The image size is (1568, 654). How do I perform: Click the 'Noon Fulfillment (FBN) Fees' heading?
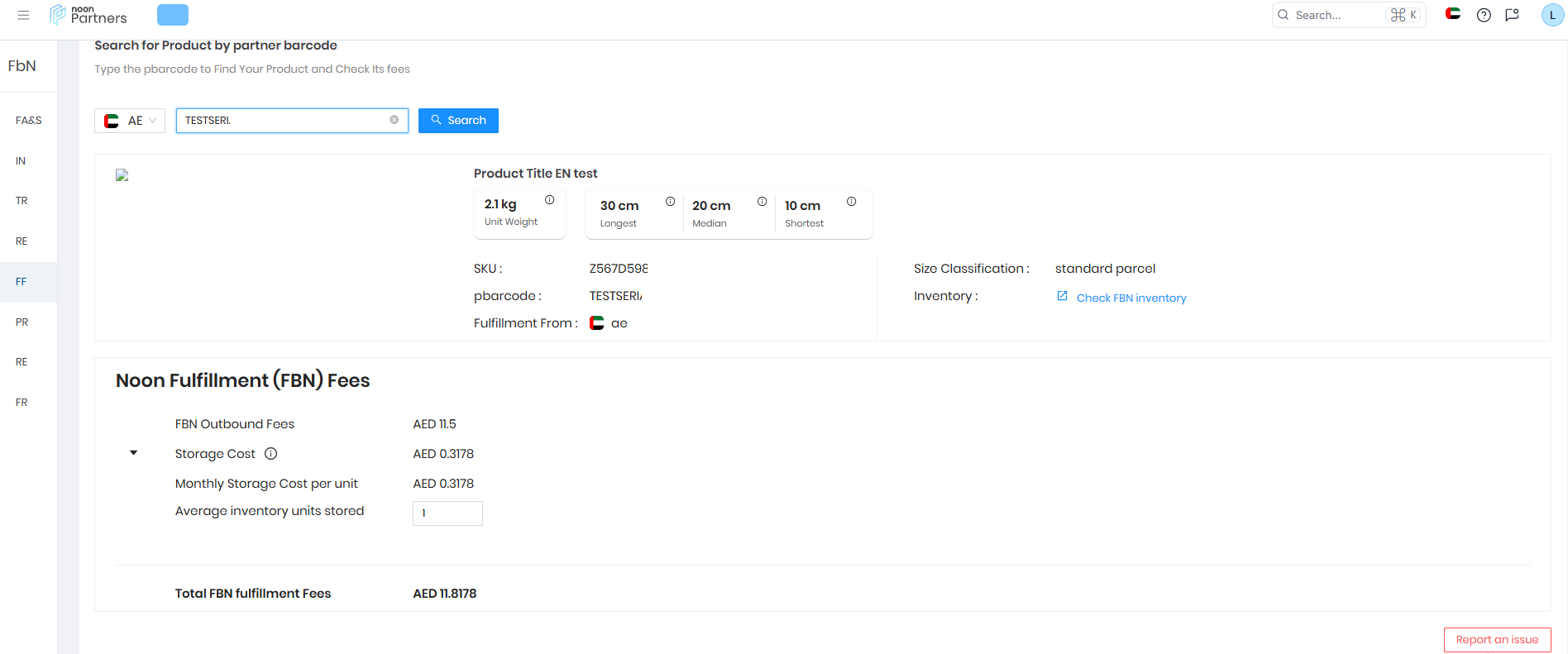[x=243, y=380]
